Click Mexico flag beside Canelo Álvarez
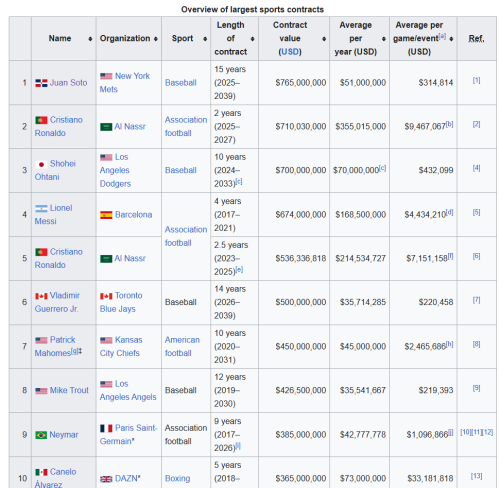The height and width of the screenshot is (488, 500). point(41,472)
